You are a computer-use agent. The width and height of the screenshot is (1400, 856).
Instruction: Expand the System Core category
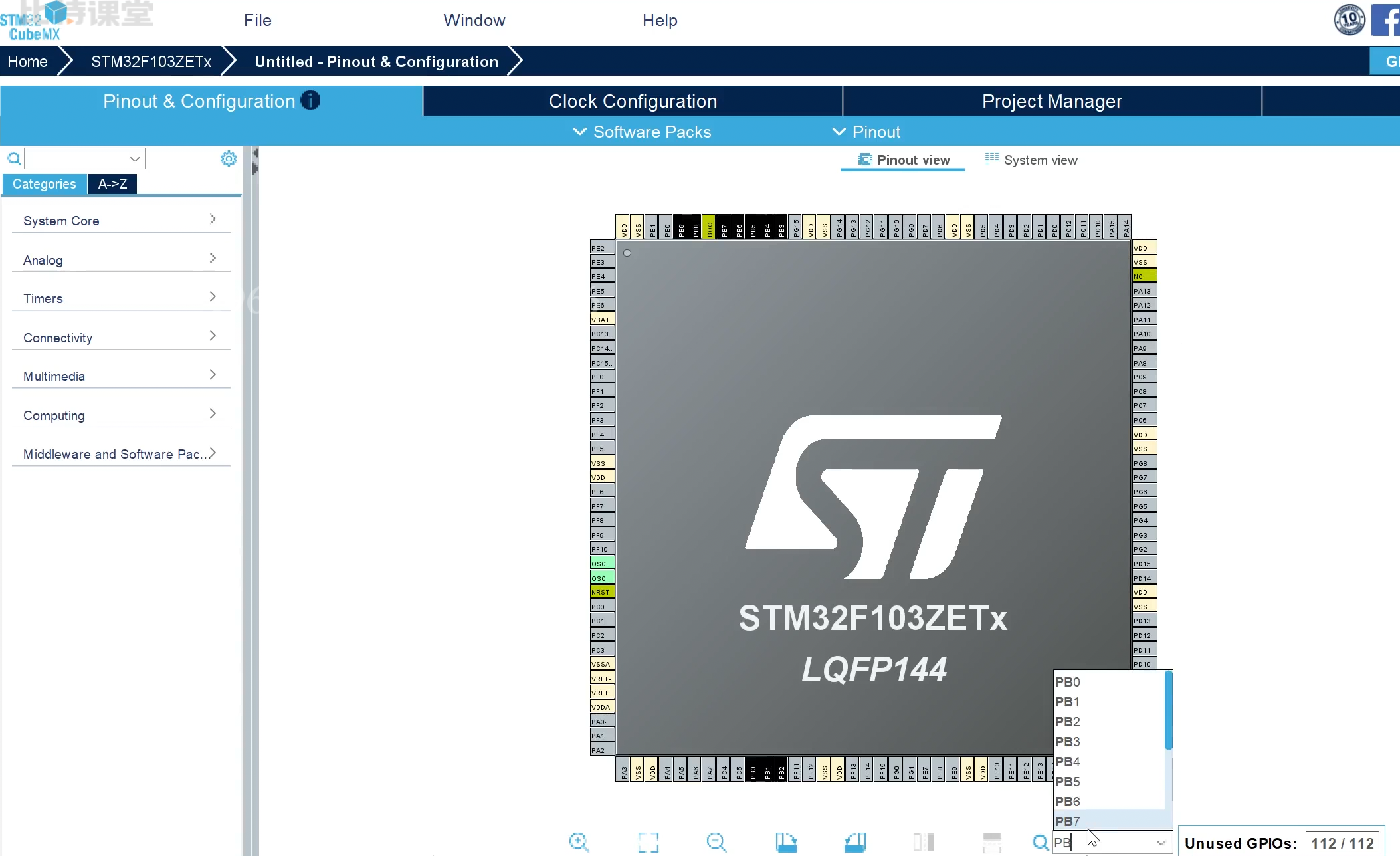point(121,220)
